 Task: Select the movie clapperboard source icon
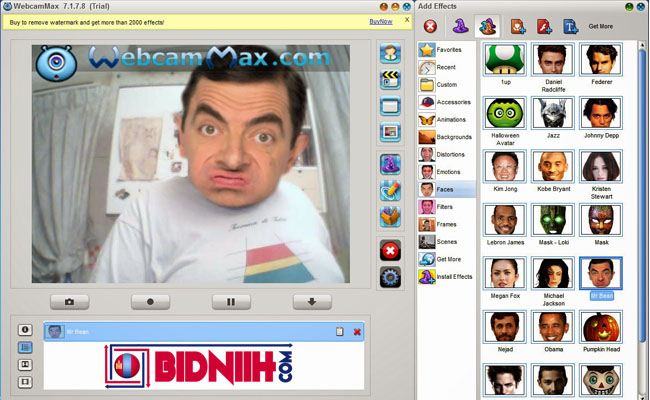(390, 80)
